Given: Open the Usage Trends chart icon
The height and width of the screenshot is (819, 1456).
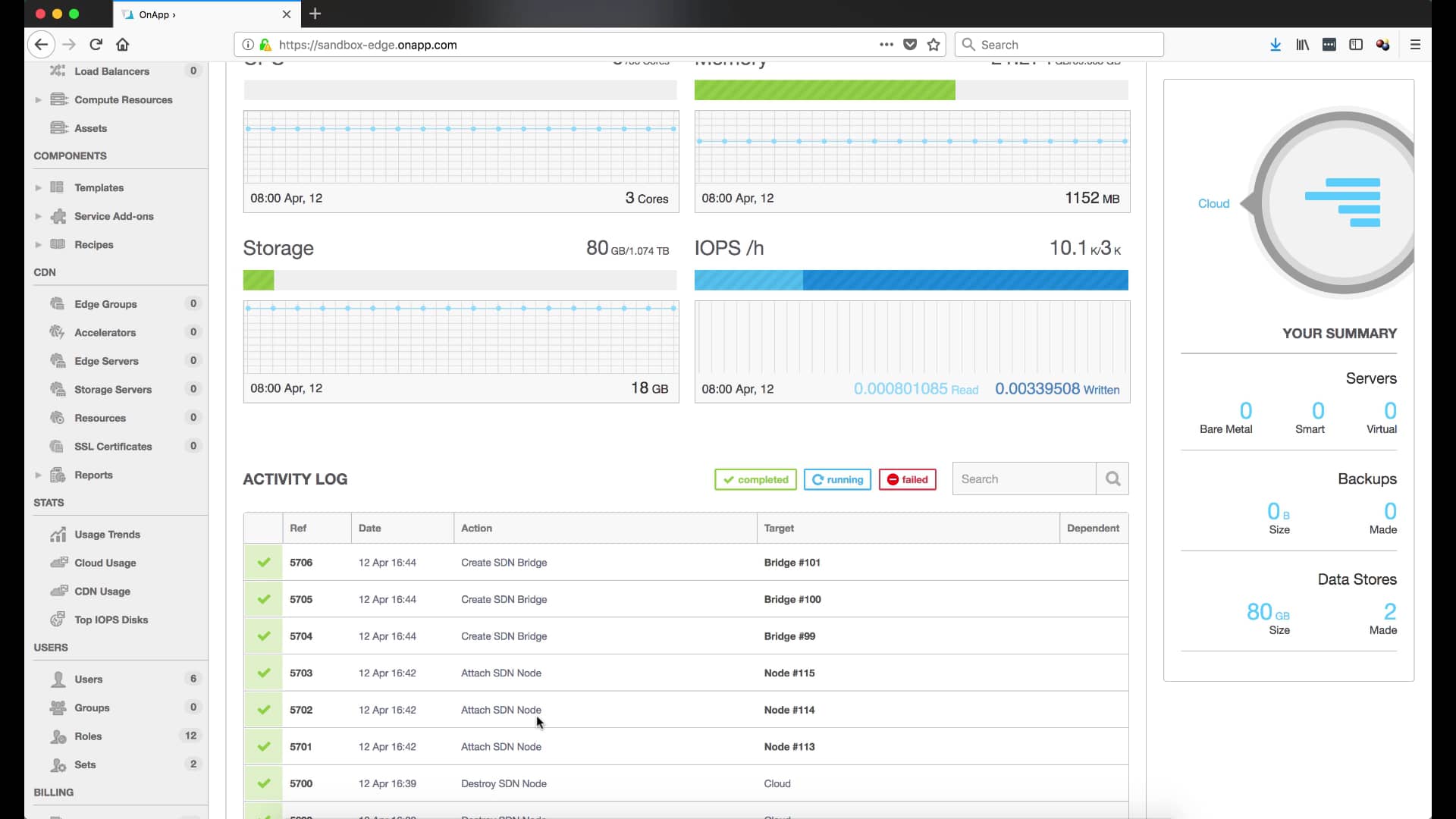Looking at the screenshot, I should 58,535.
